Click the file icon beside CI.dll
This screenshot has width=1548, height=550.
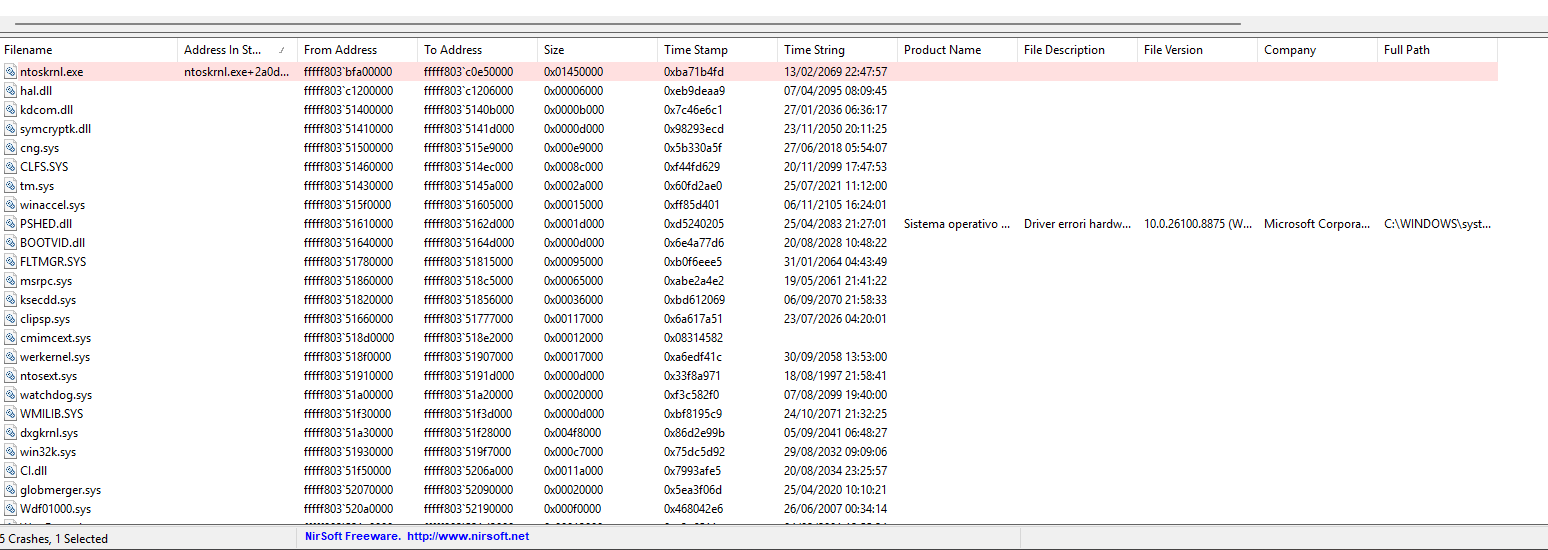click(10, 471)
